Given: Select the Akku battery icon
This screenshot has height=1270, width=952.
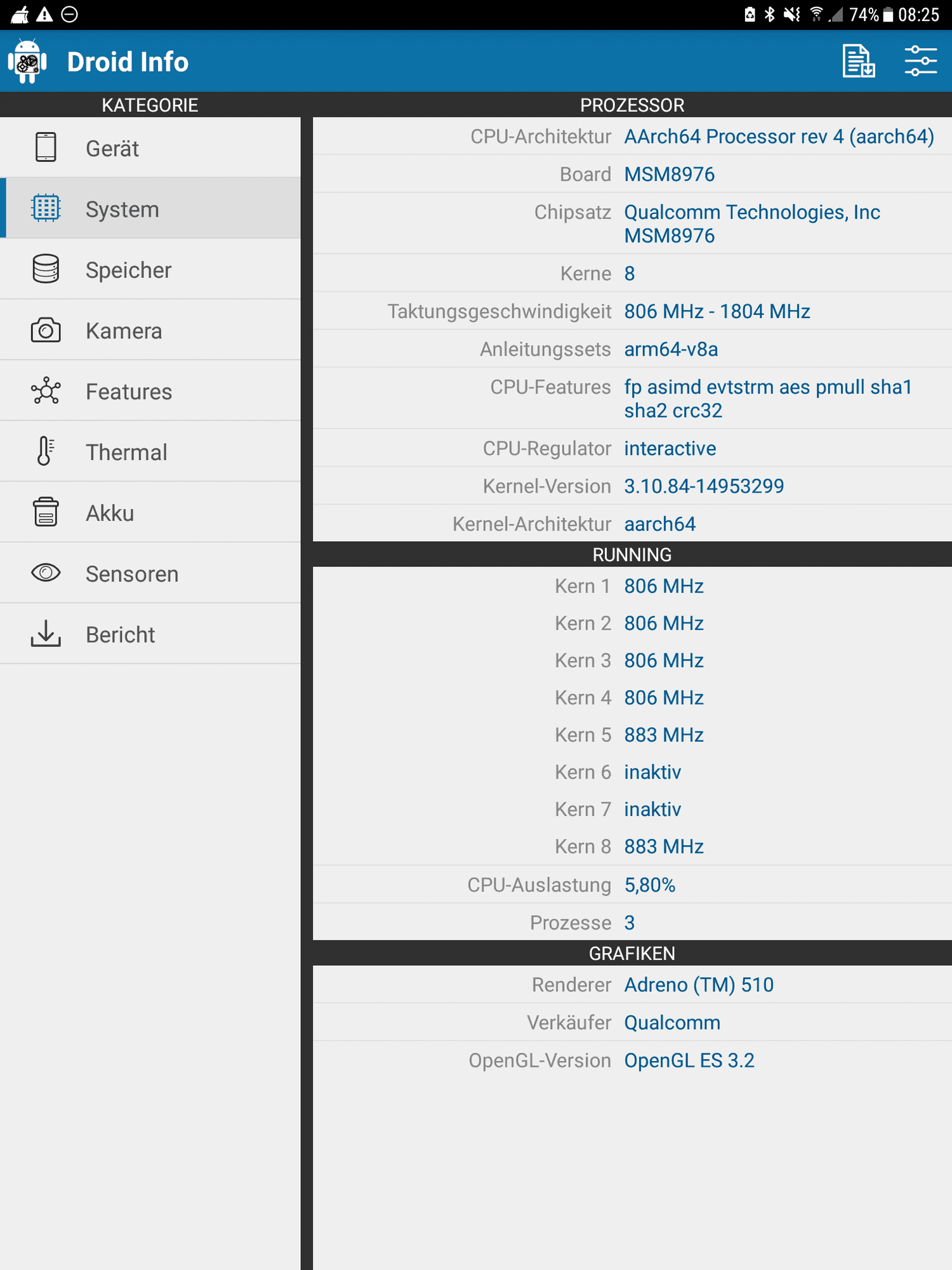Looking at the screenshot, I should [x=46, y=512].
